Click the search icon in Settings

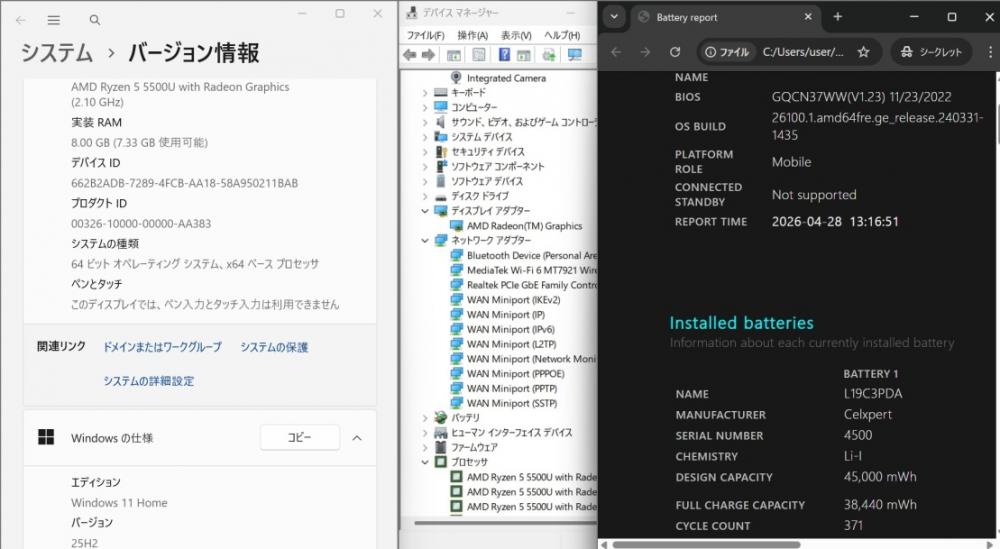[x=94, y=20]
